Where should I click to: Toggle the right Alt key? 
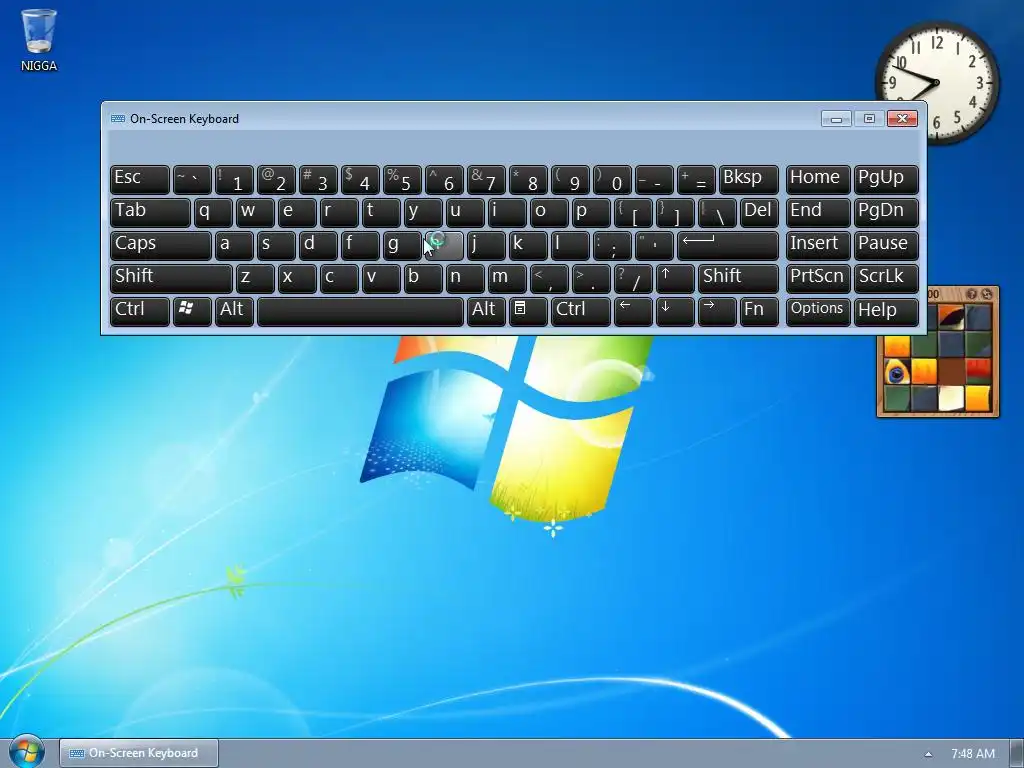pos(486,311)
